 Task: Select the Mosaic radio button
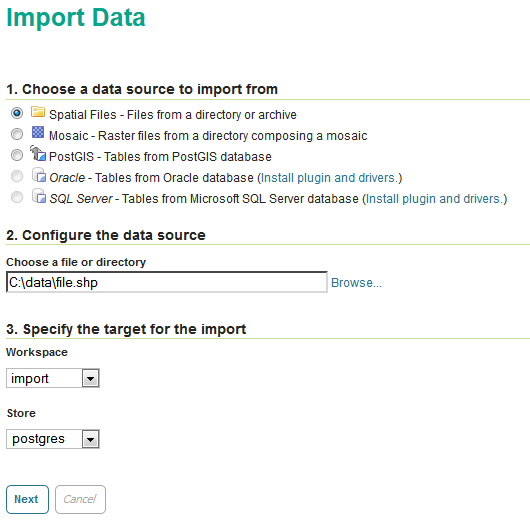[17, 134]
